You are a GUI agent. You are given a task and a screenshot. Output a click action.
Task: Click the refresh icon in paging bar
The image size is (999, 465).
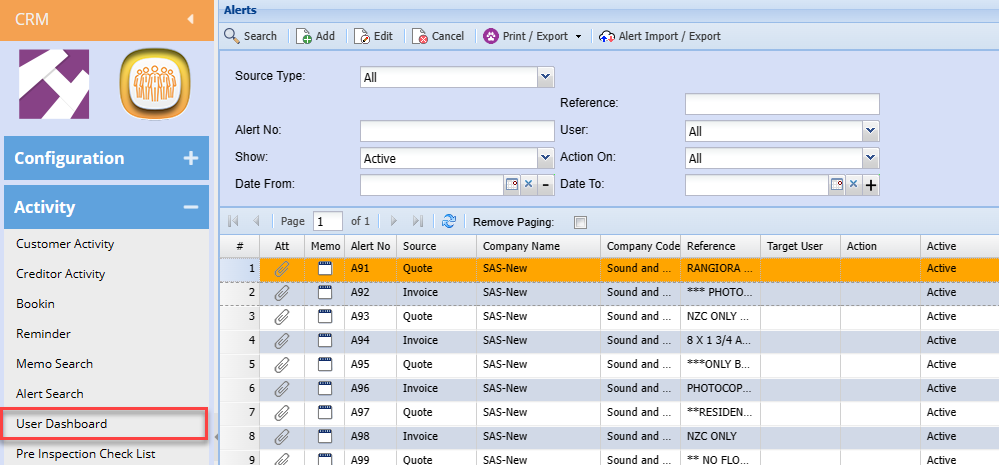pos(449,221)
